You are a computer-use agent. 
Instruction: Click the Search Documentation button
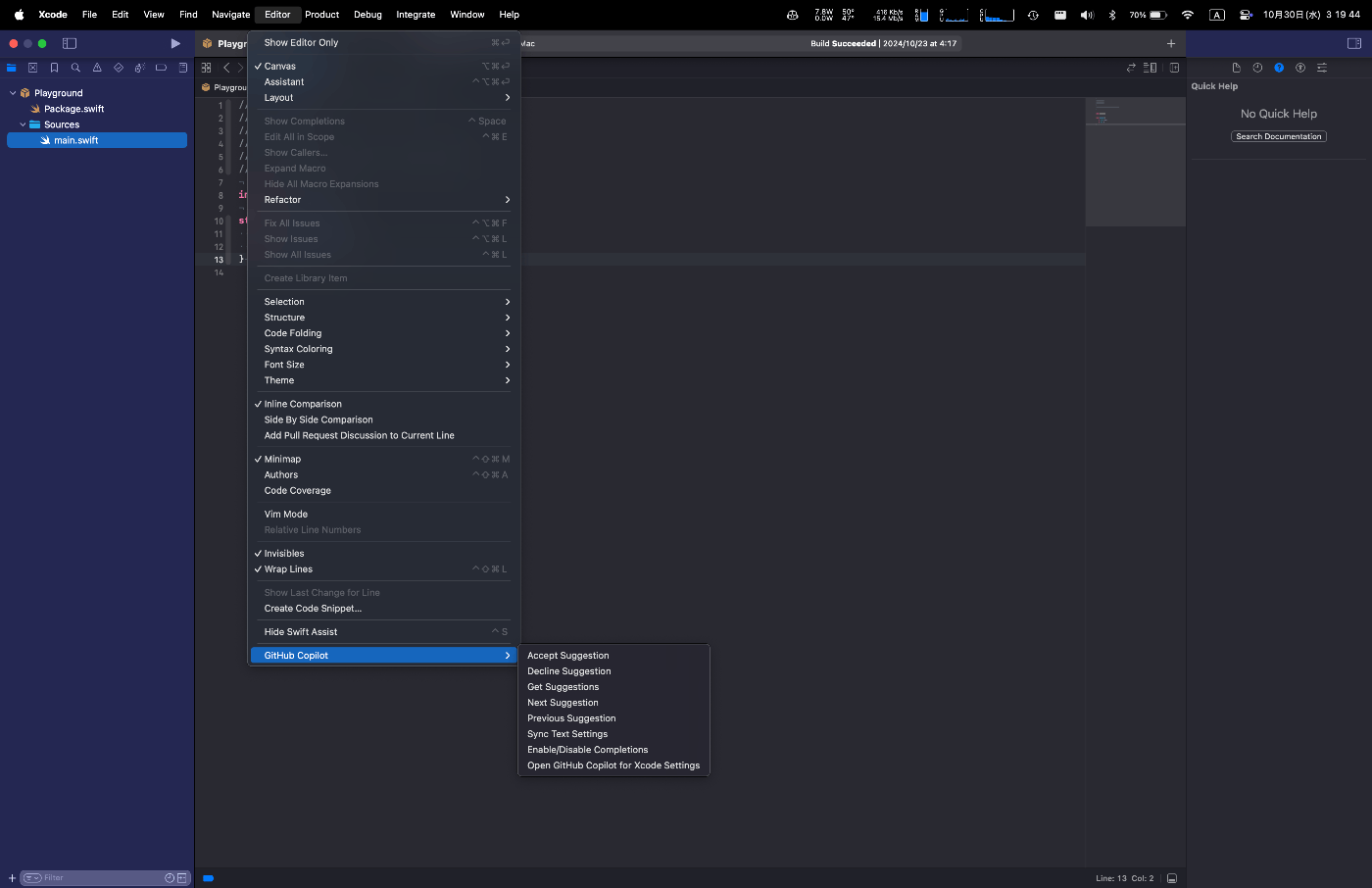1279,136
